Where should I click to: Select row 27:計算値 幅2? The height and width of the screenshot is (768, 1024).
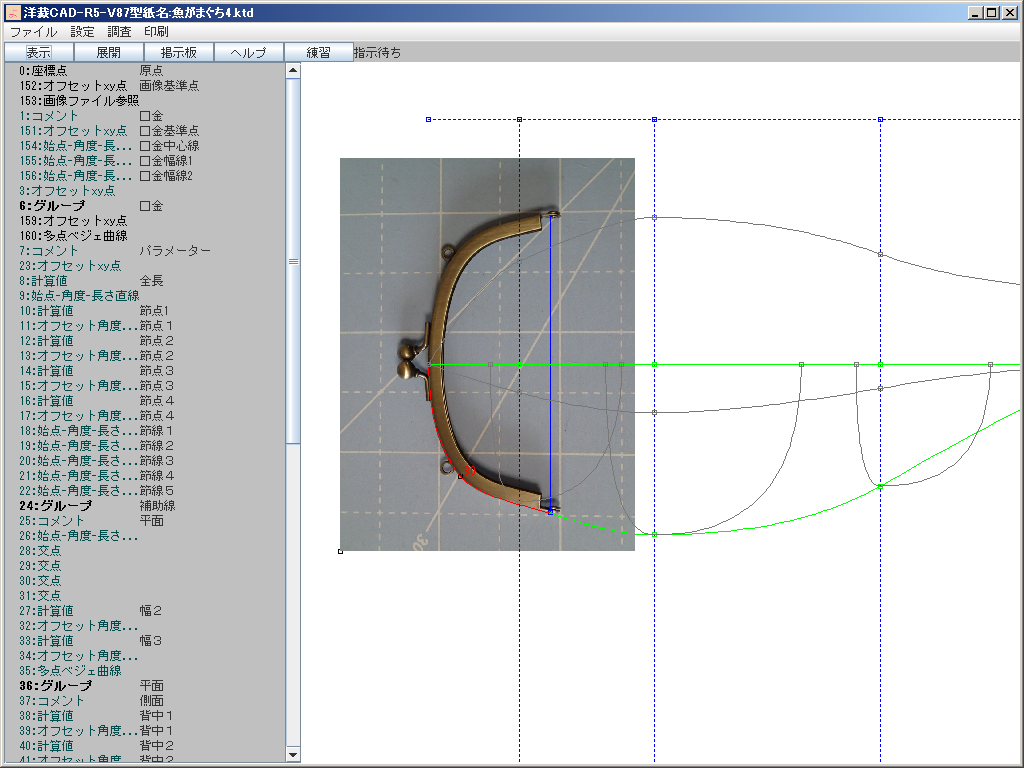pyautogui.click(x=91, y=611)
